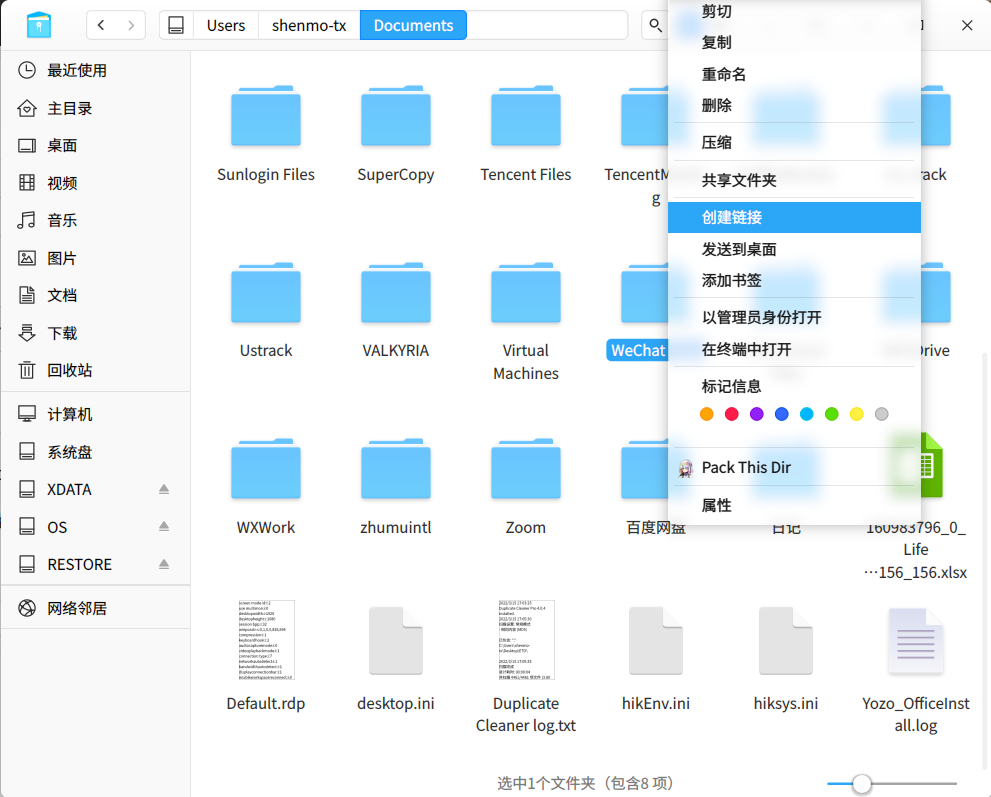Choose Delete (删除) from context menu
This screenshot has width=991, height=797.
(x=794, y=105)
